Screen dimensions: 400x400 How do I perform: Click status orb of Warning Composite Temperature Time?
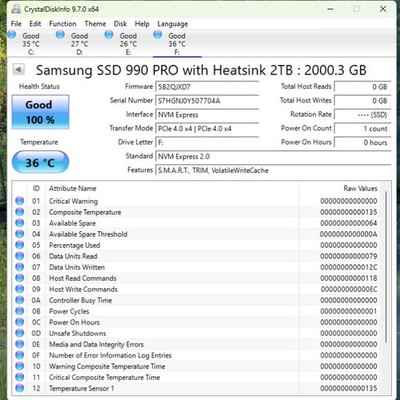pos(20,366)
